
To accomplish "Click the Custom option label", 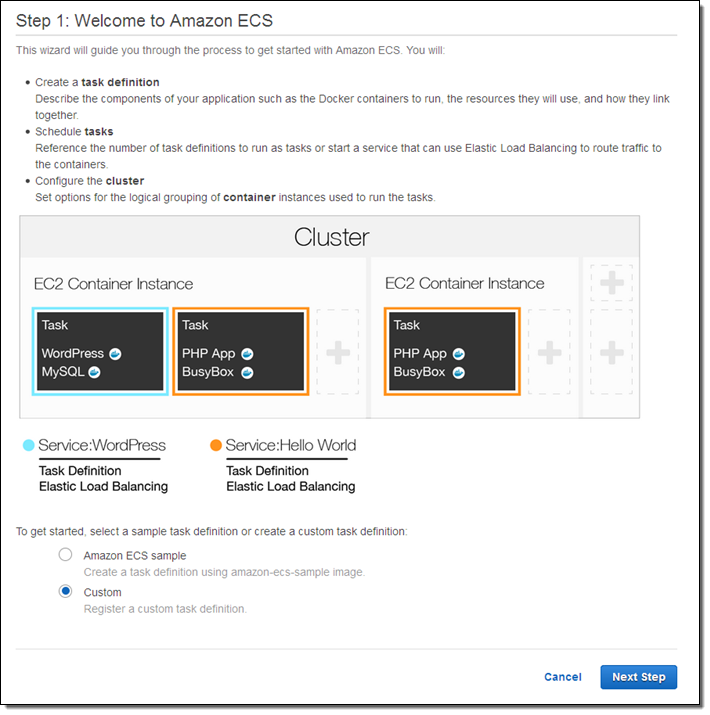I will point(103,592).
